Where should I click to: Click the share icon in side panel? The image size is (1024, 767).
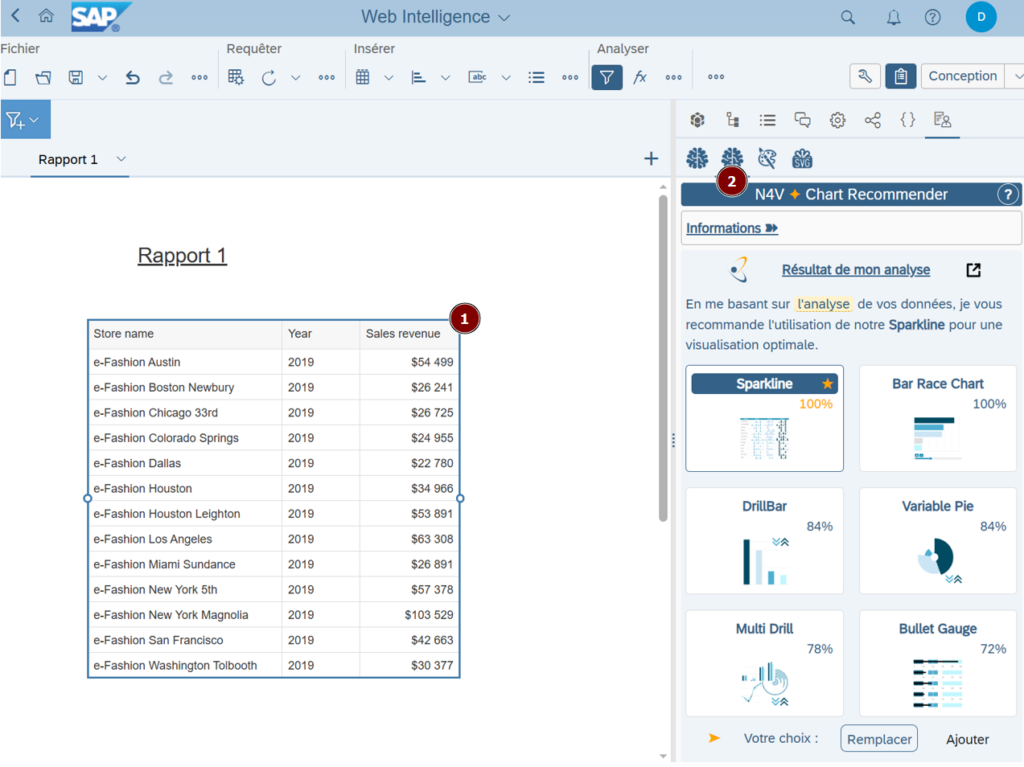coord(873,120)
